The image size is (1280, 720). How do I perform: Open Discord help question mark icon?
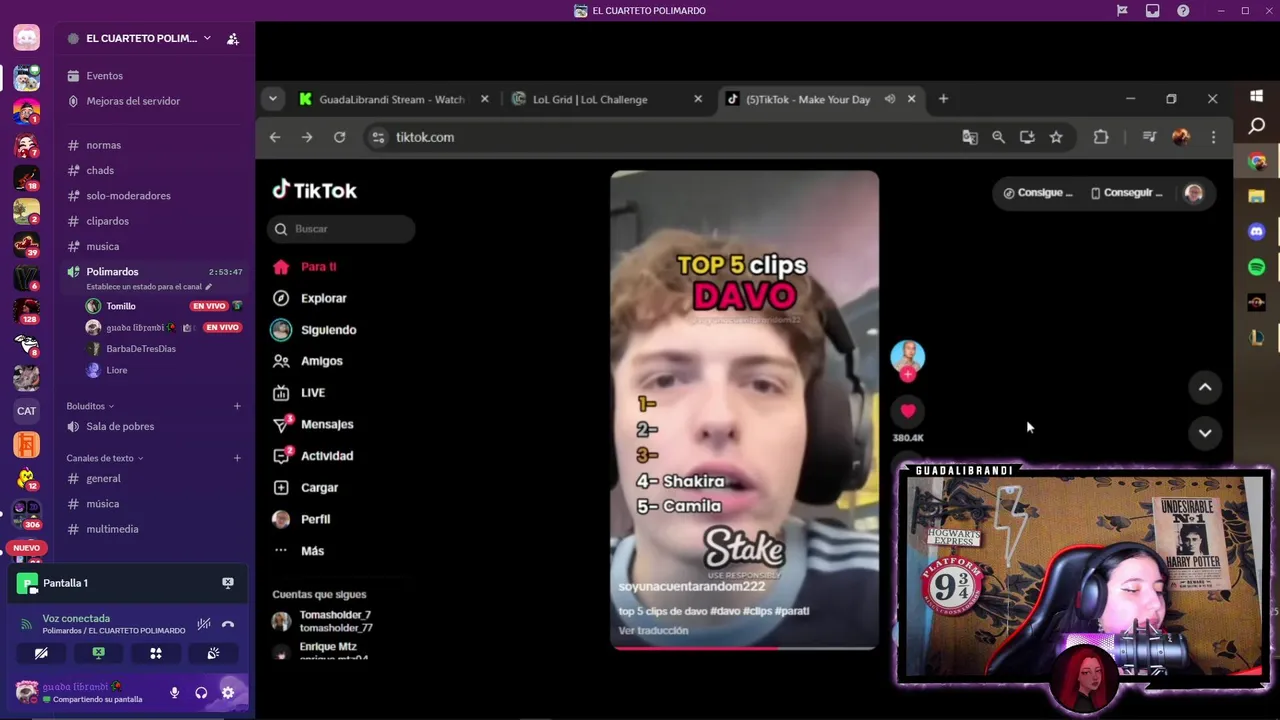pyautogui.click(x=1183, y=11)
